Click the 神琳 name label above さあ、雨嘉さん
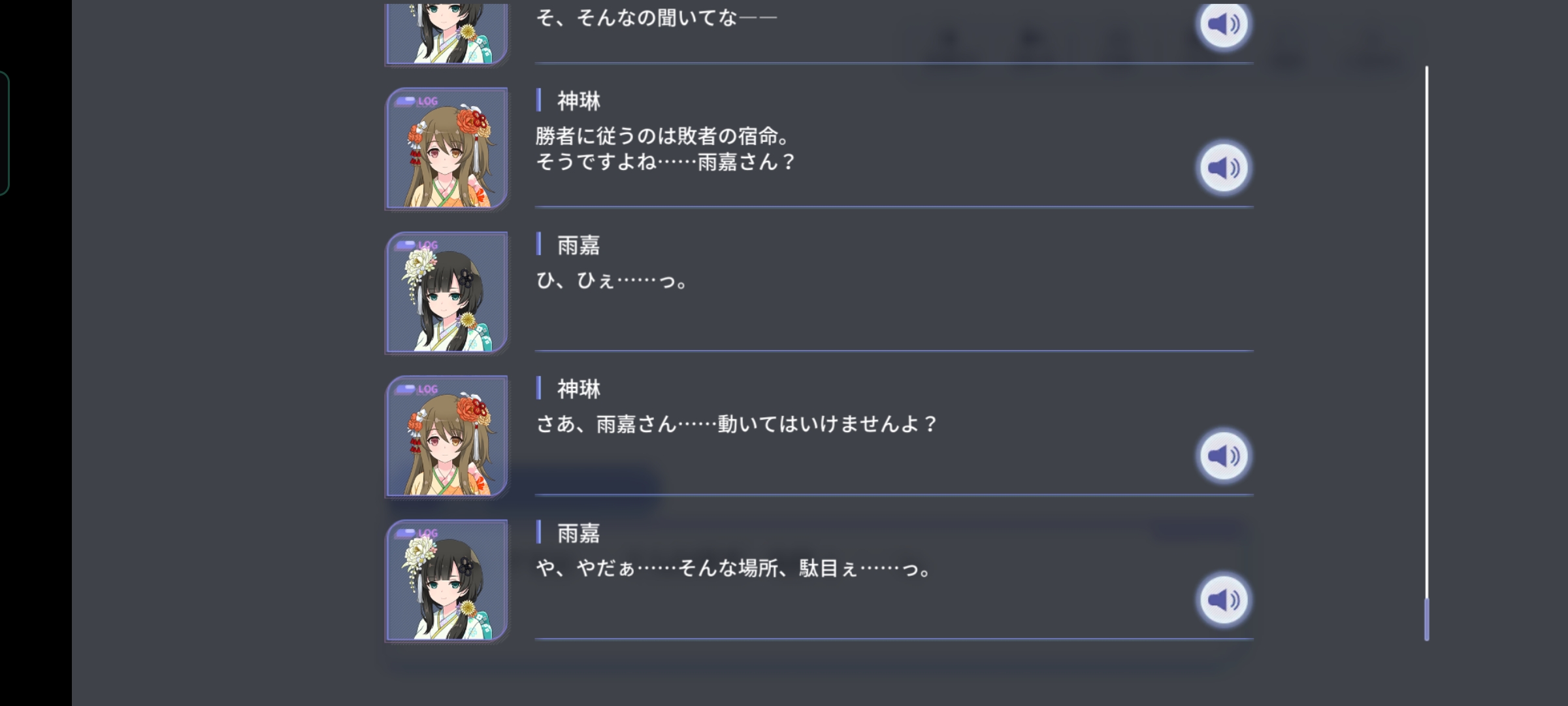This screenshot has width=1568, height=706. point(578,389)
